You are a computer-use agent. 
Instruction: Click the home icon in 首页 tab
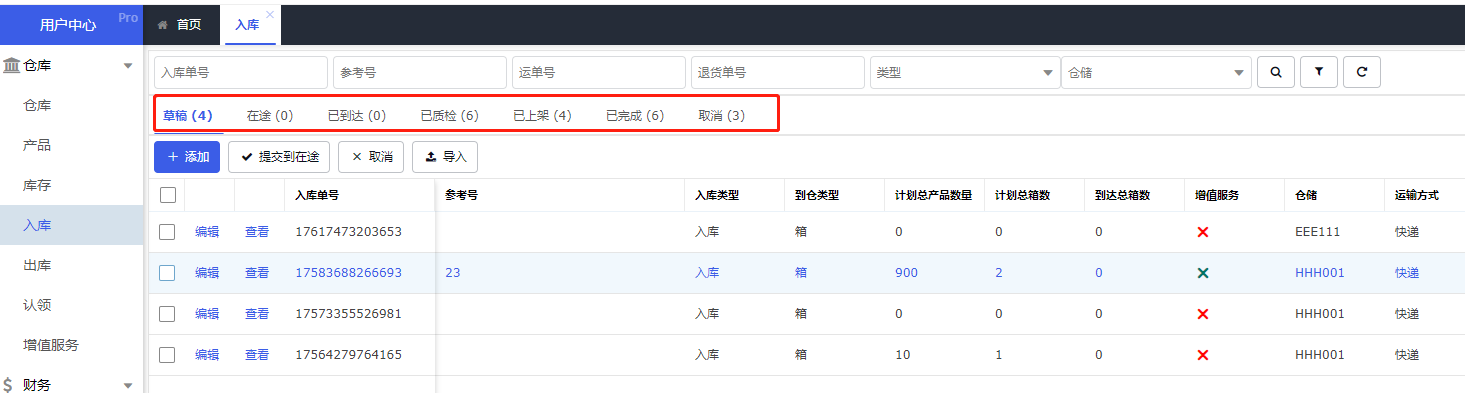click(162, 25)
